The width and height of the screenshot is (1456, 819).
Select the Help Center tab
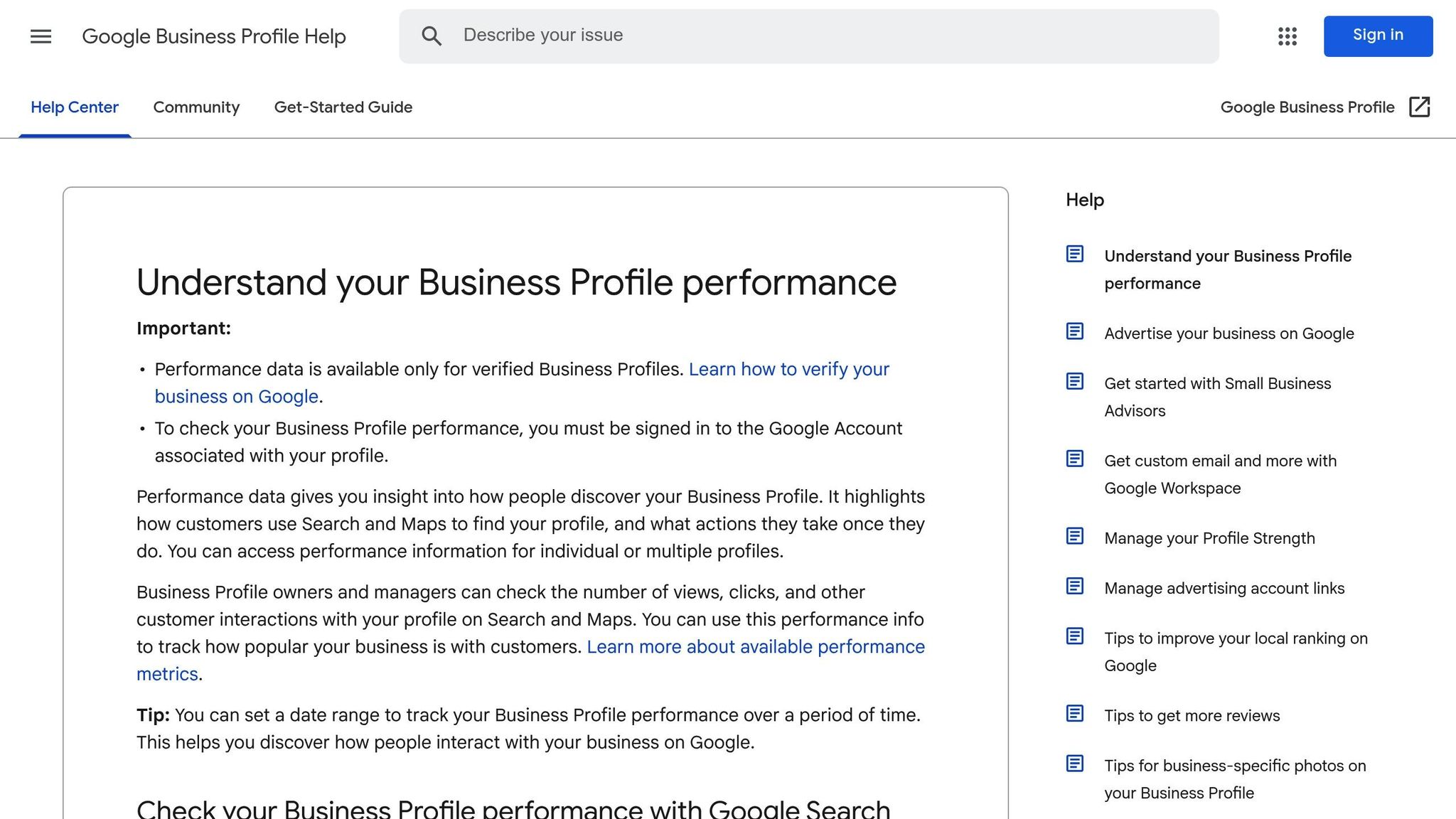tap(75, 107)
